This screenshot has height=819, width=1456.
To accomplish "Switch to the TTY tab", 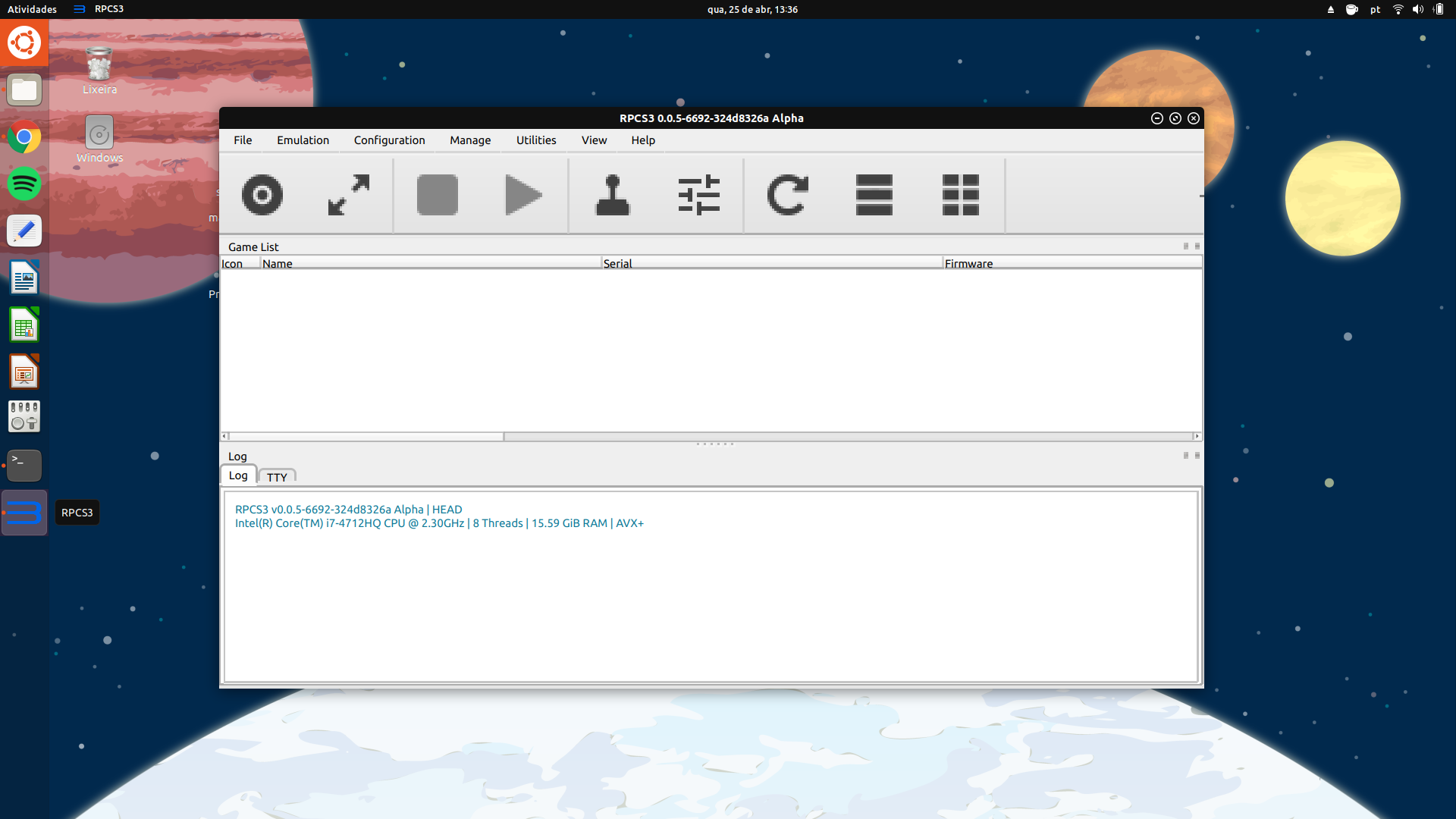I will (277, 477).
